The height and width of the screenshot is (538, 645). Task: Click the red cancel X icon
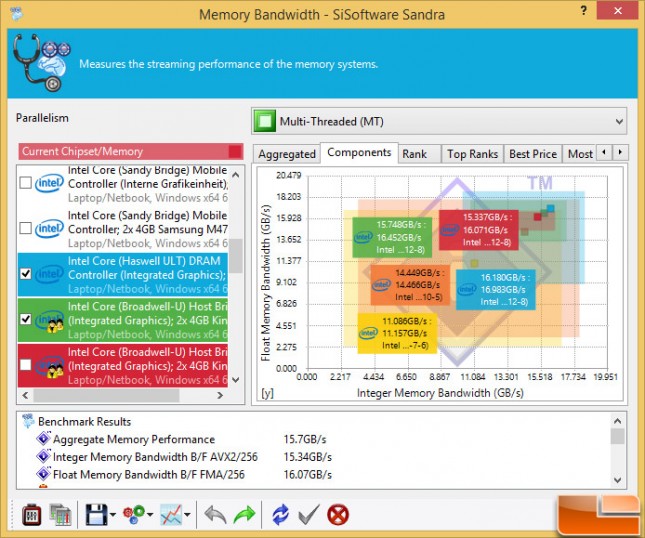[x=338, y=515]
